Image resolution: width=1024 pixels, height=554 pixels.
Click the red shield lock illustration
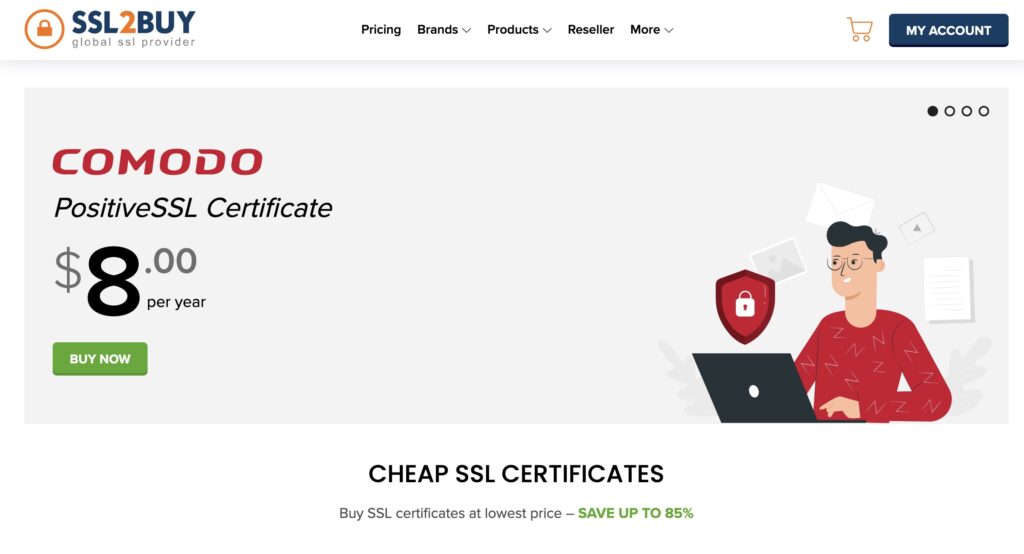[x=745, y=306]
